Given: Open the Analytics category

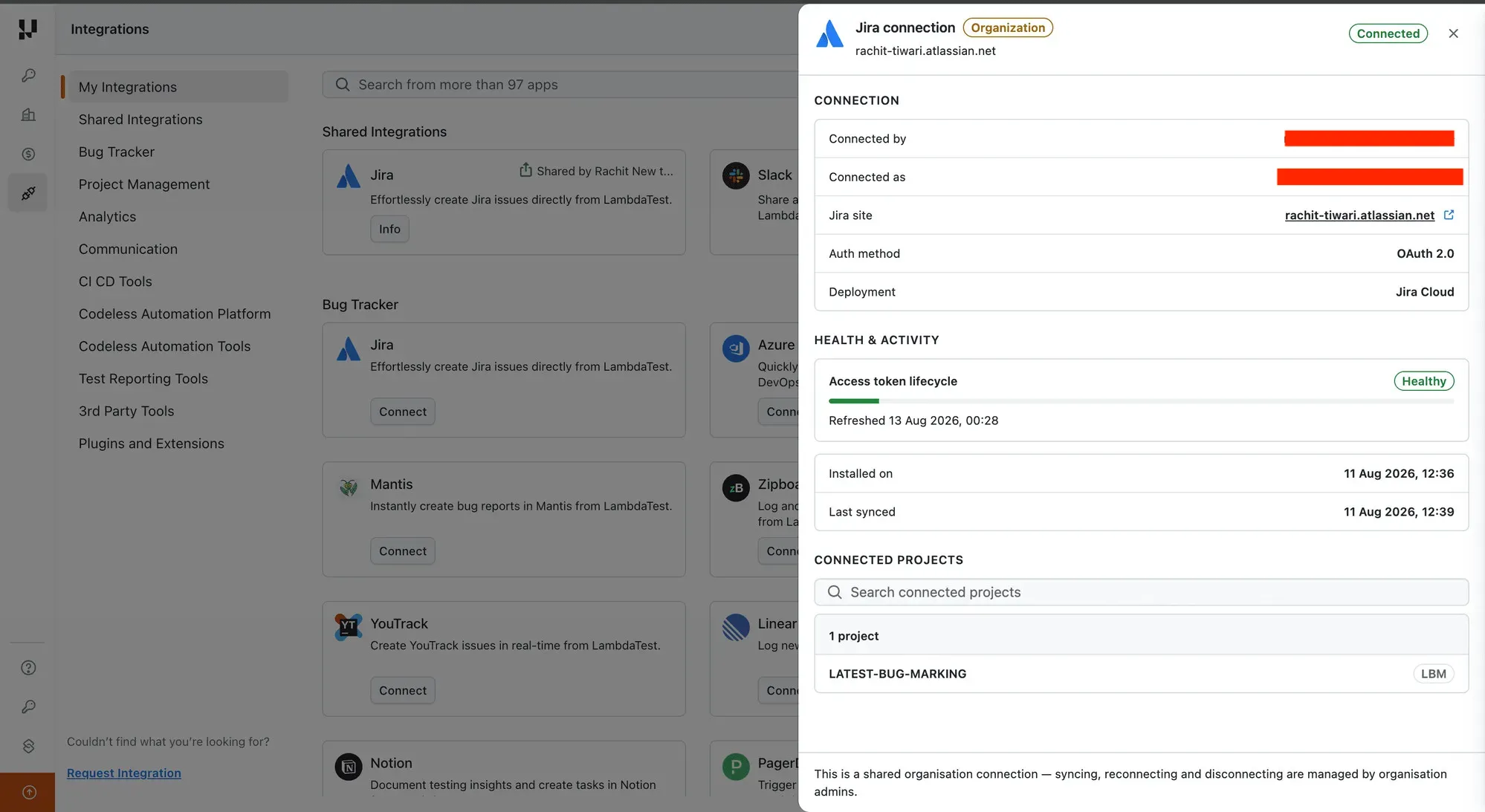Looking at the screenshot, I should point(107,217).
